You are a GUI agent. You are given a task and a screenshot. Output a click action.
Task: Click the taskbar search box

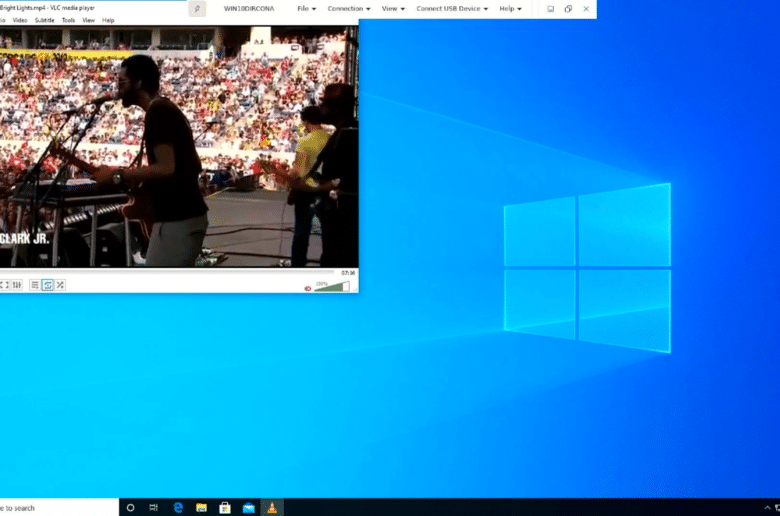(x=59, y=508)
